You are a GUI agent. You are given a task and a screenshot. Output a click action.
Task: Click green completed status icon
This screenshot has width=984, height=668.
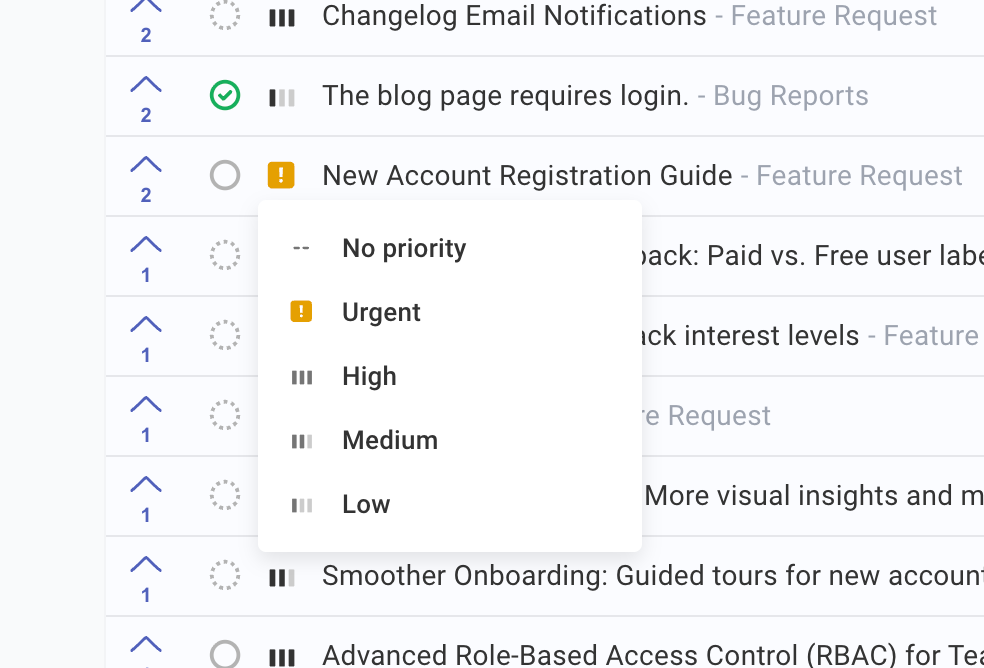(x=225, y=96)
